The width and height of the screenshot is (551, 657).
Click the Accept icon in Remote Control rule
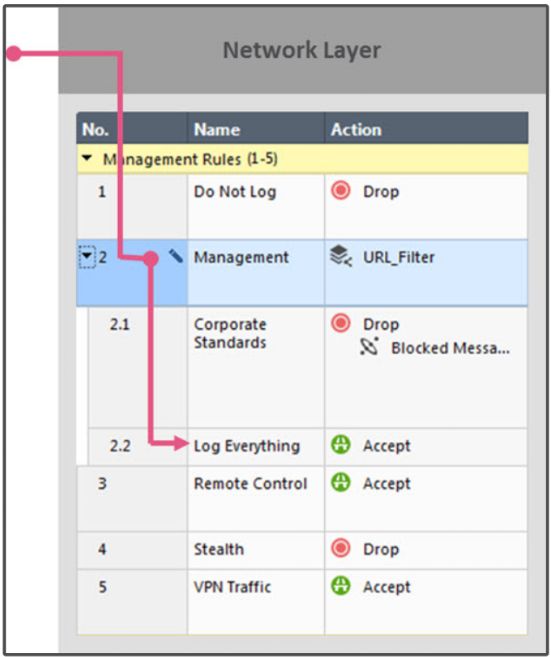[341, 482]
